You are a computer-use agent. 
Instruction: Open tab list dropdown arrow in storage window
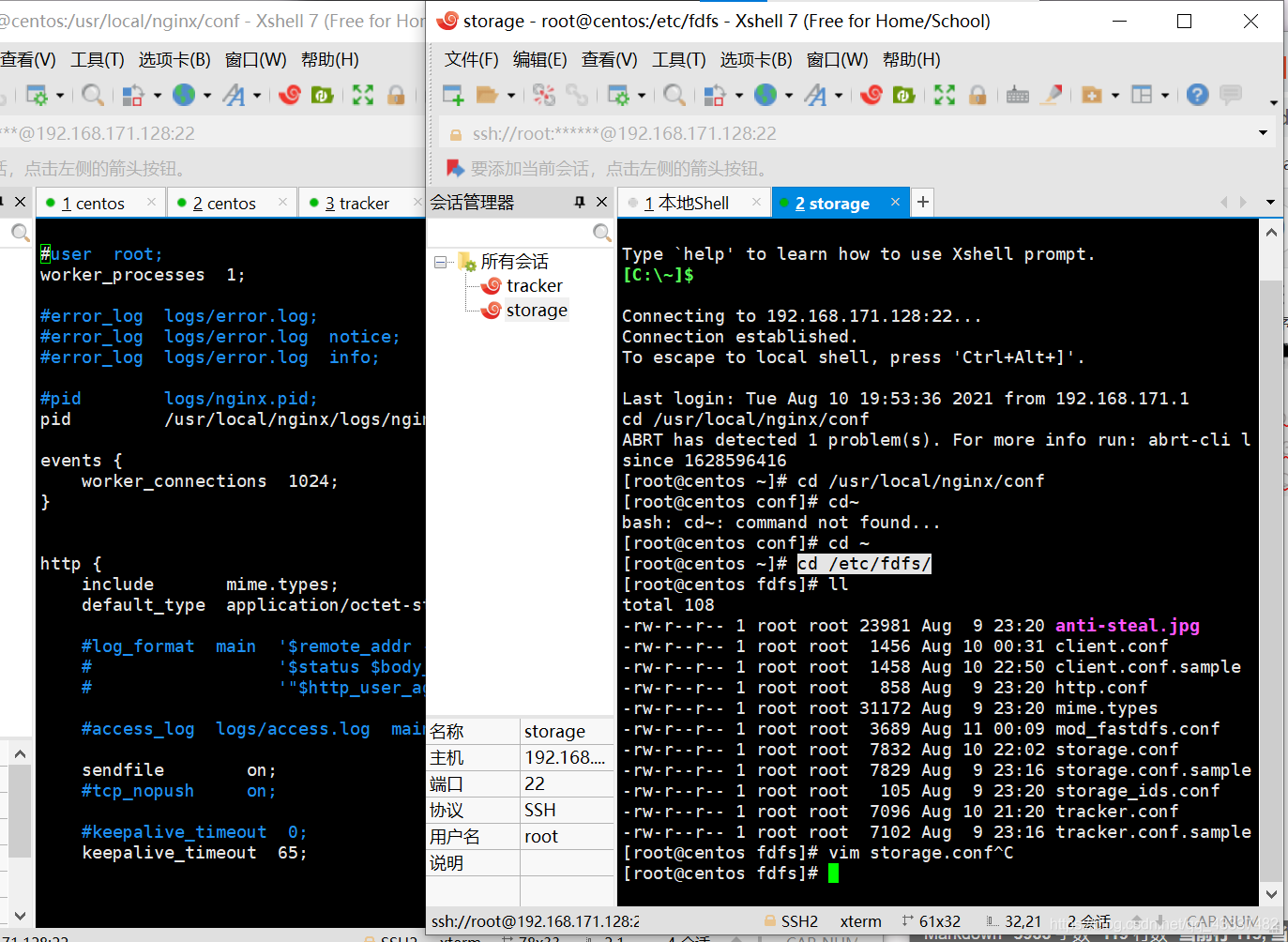(1270, 203)
